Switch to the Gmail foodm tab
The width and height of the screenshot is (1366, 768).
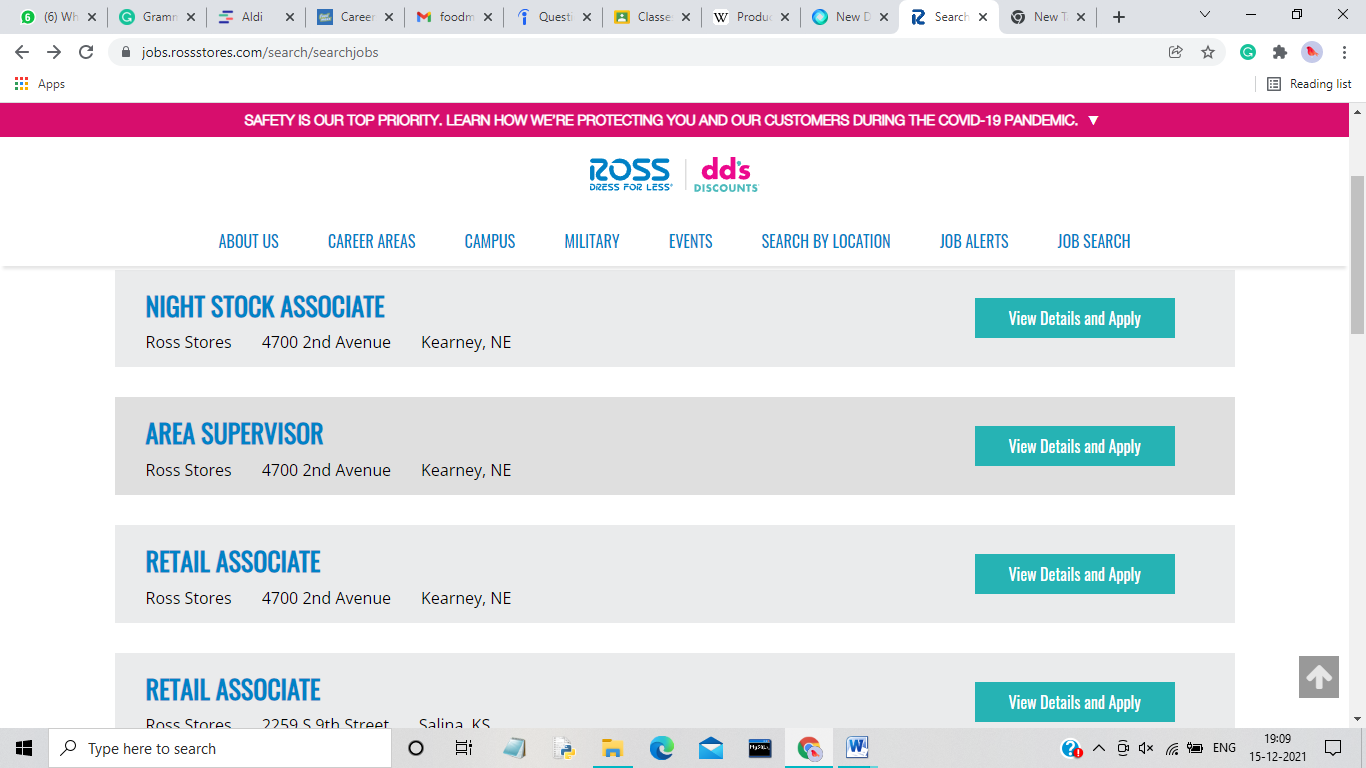(x=453, y=17)
